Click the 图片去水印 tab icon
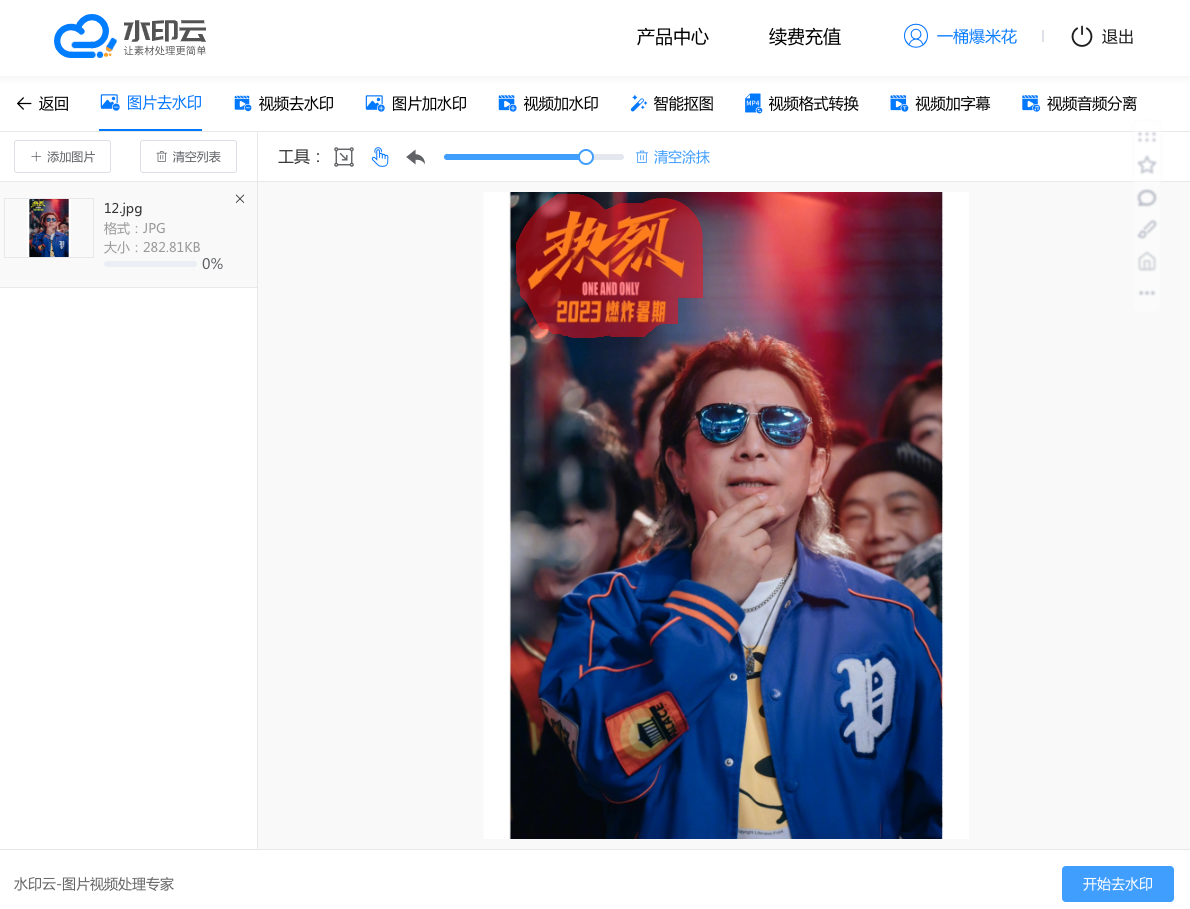Viewport: 1190px width, 909px height. (109, 102)
